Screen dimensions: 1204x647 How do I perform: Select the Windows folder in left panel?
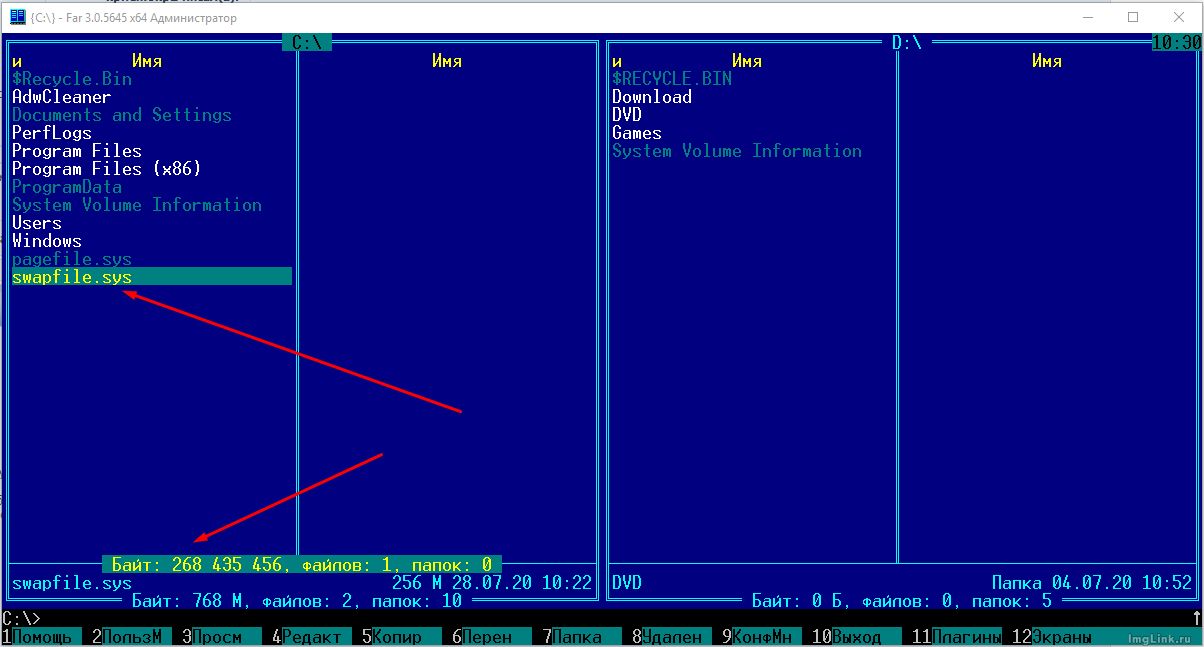47,241
